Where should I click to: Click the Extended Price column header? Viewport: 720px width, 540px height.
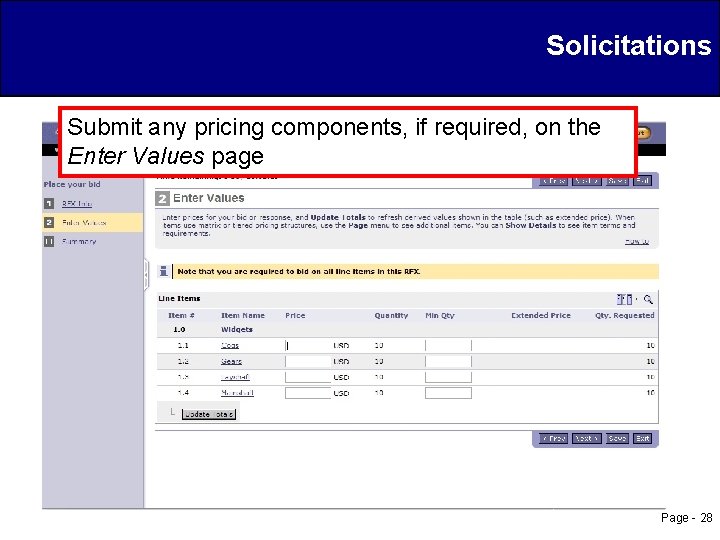(x=541, y=315)
